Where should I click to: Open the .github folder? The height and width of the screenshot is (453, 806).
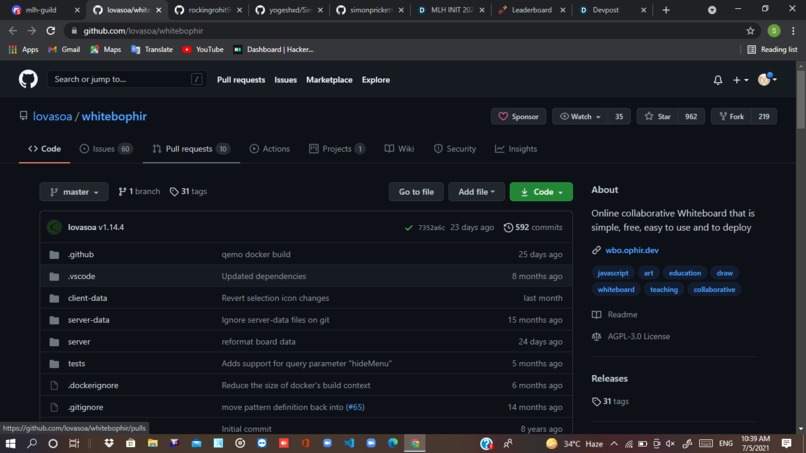(81, 255)
